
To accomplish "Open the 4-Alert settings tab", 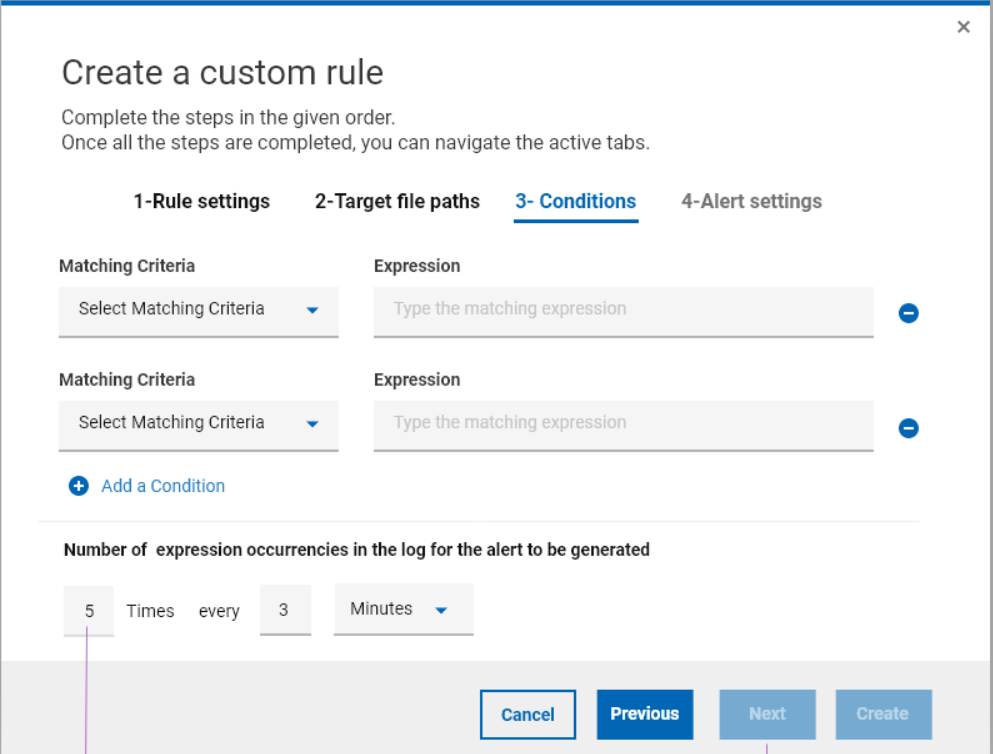I will pyautogui.click(x=751, y=201).
